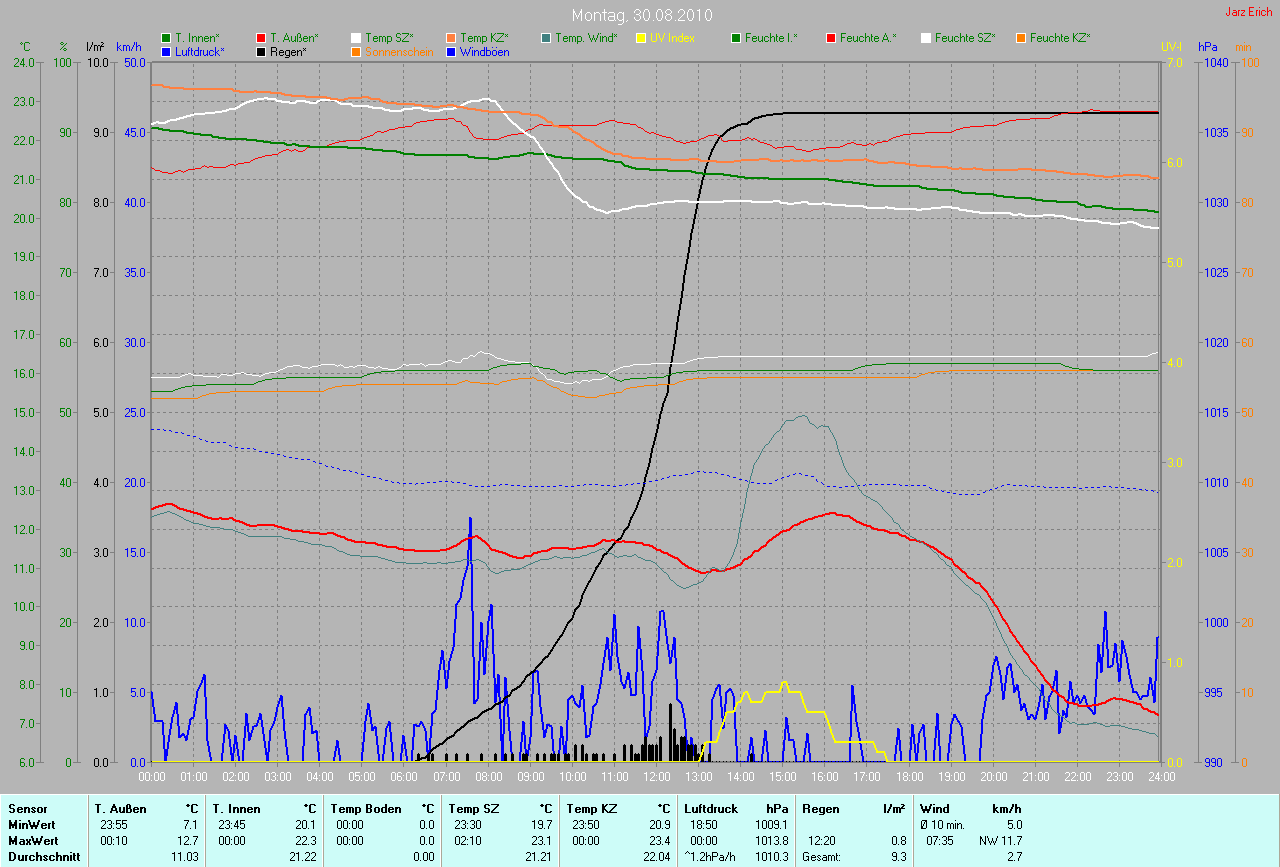
Task: Click the 'Ø 10 min.' wind label
Action: tap(944, 824)
